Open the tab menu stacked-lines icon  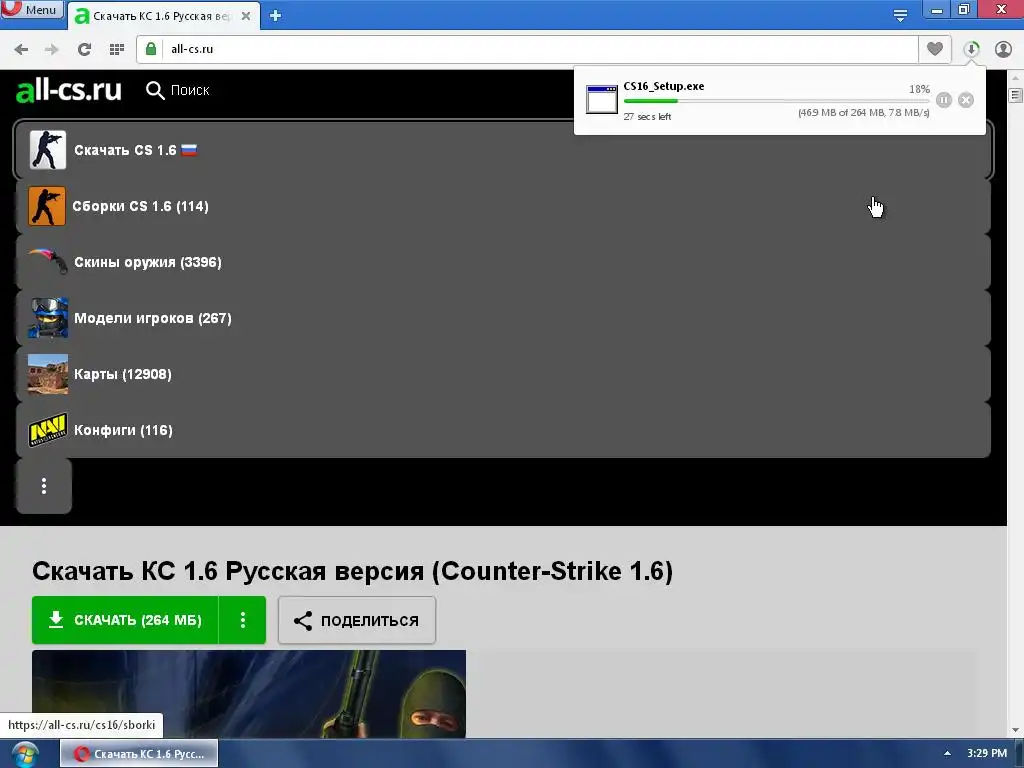(900, 16)
